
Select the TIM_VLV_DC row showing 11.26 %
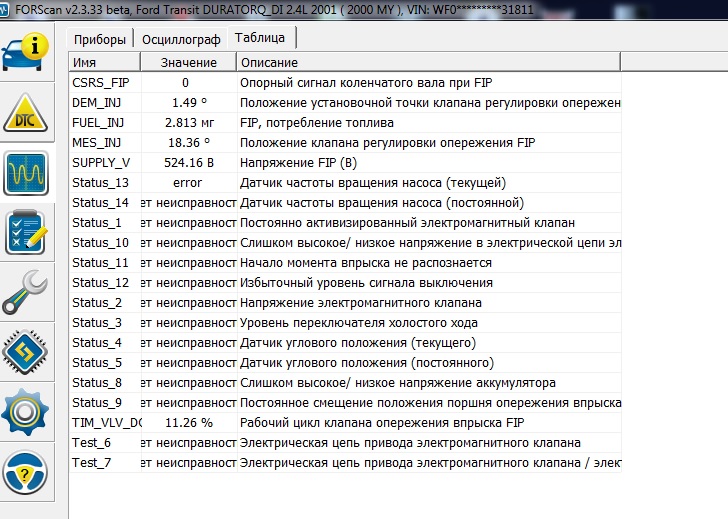(345, 422)
